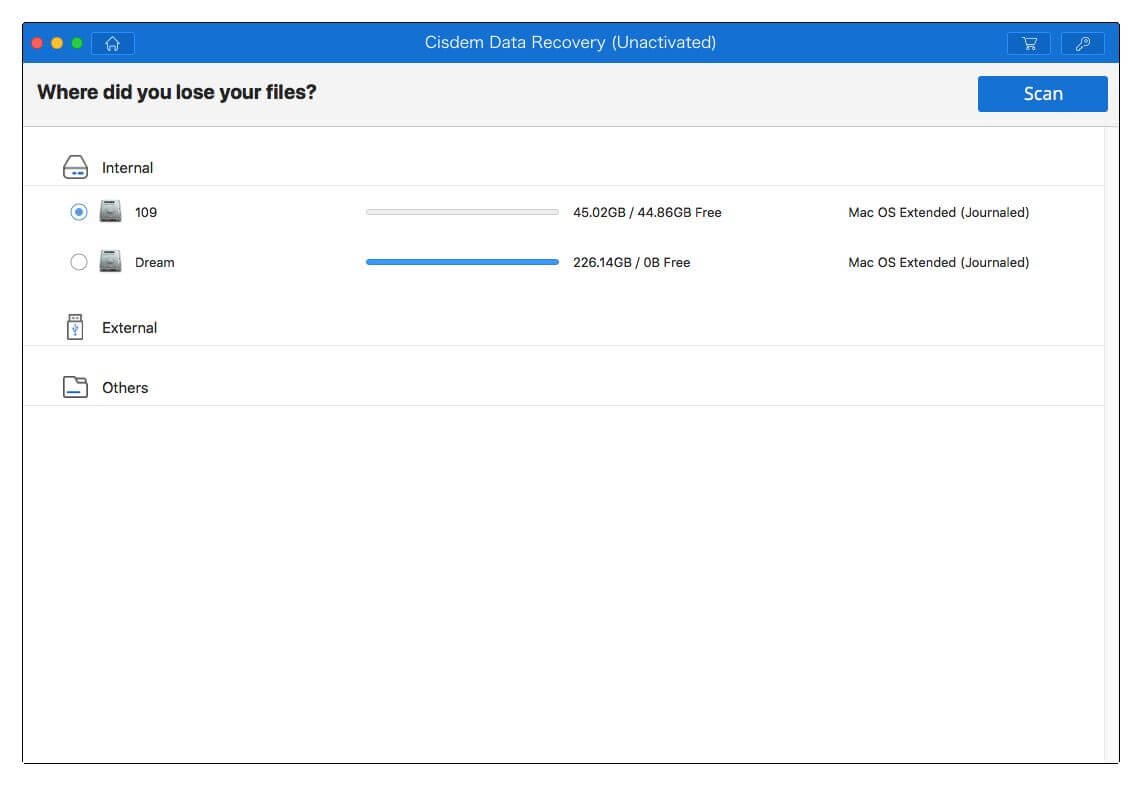
Task: Click Mac OS Extended label for Dream
Action: click(938, 262)
